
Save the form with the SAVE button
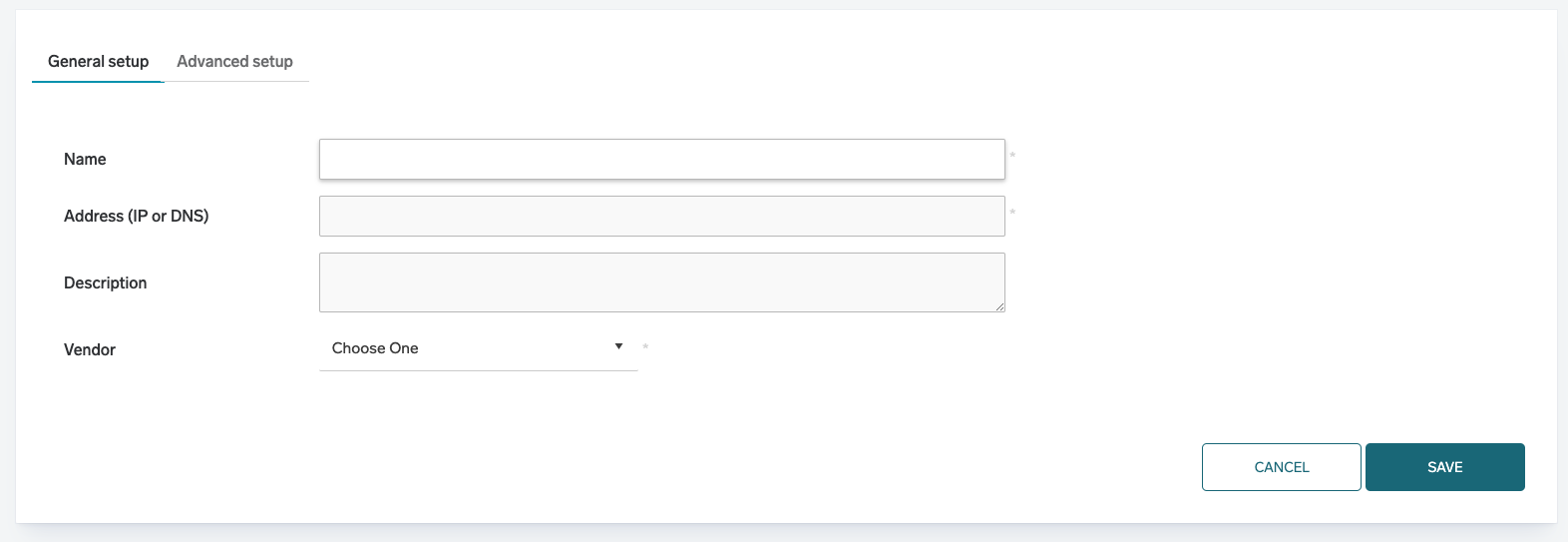pyautogui.click(x=1444, y=467)
